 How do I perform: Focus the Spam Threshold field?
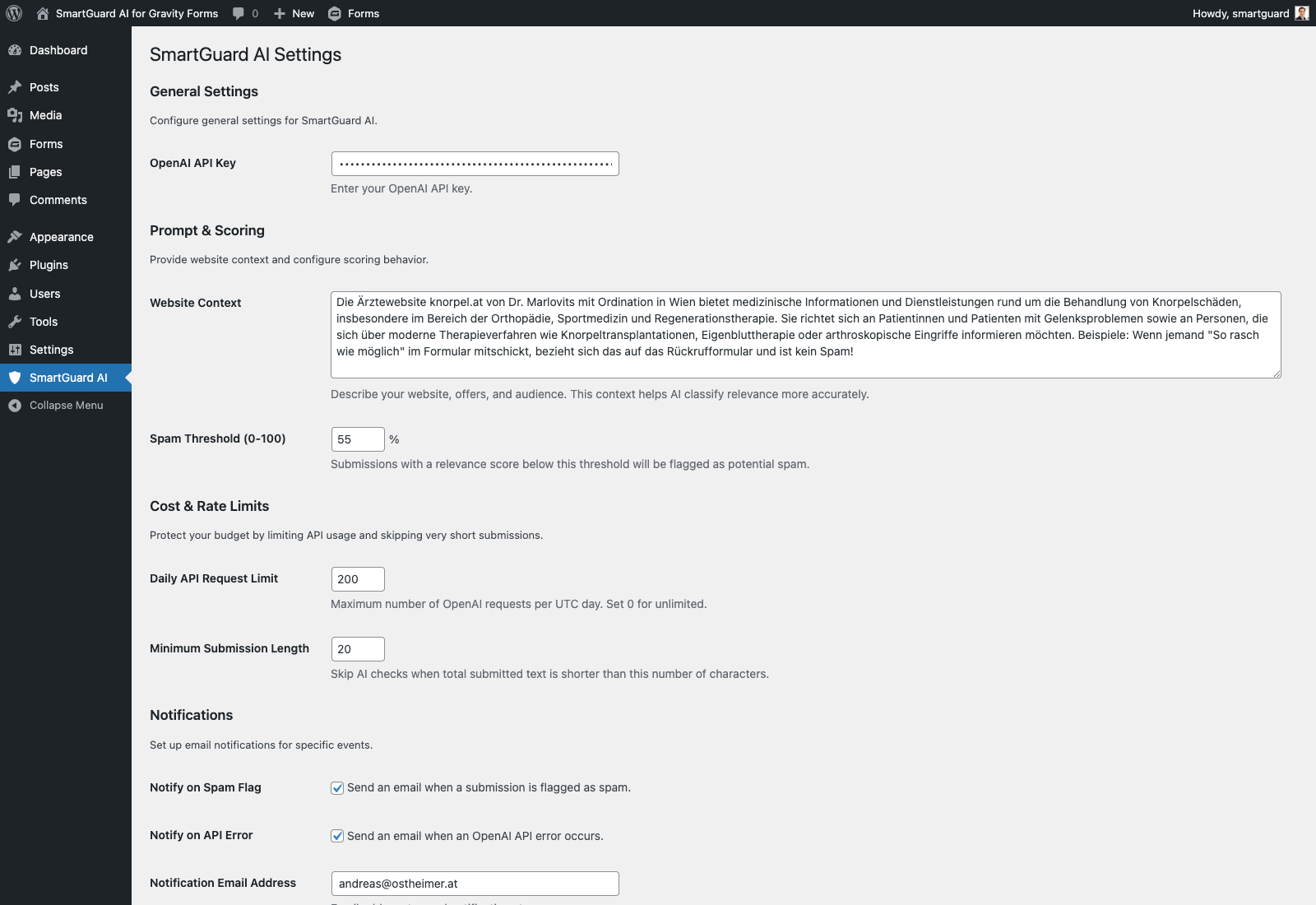(x=358, y=439)
